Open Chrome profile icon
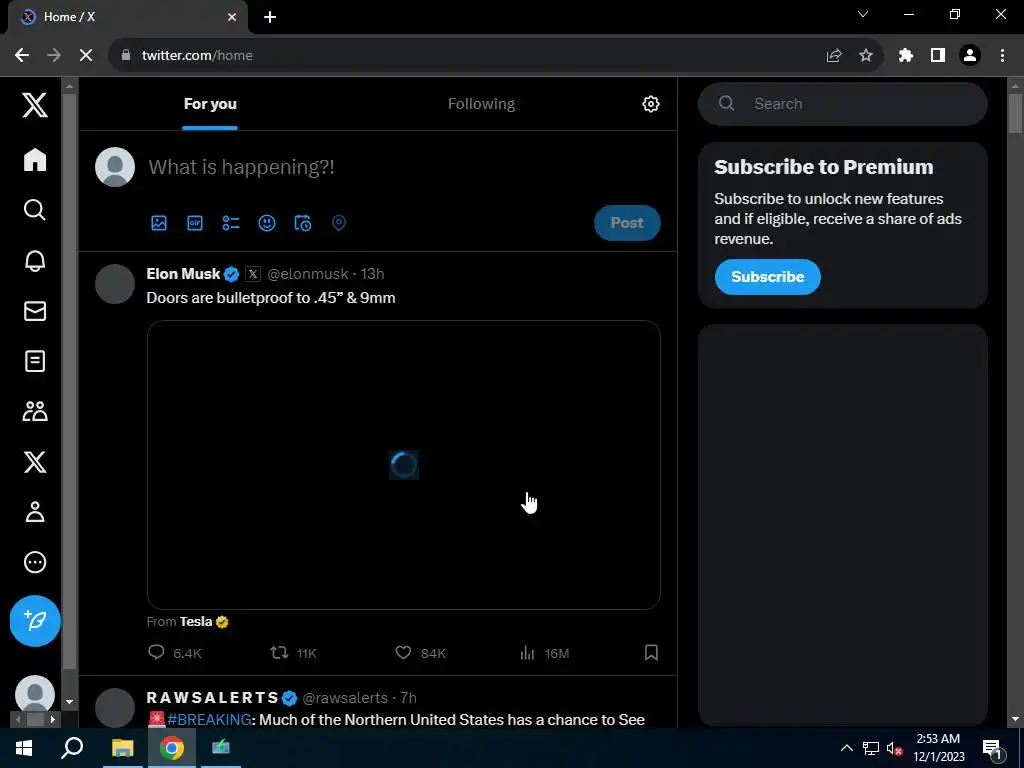This screenshot has height=768, width=1024. click(970, 56)
